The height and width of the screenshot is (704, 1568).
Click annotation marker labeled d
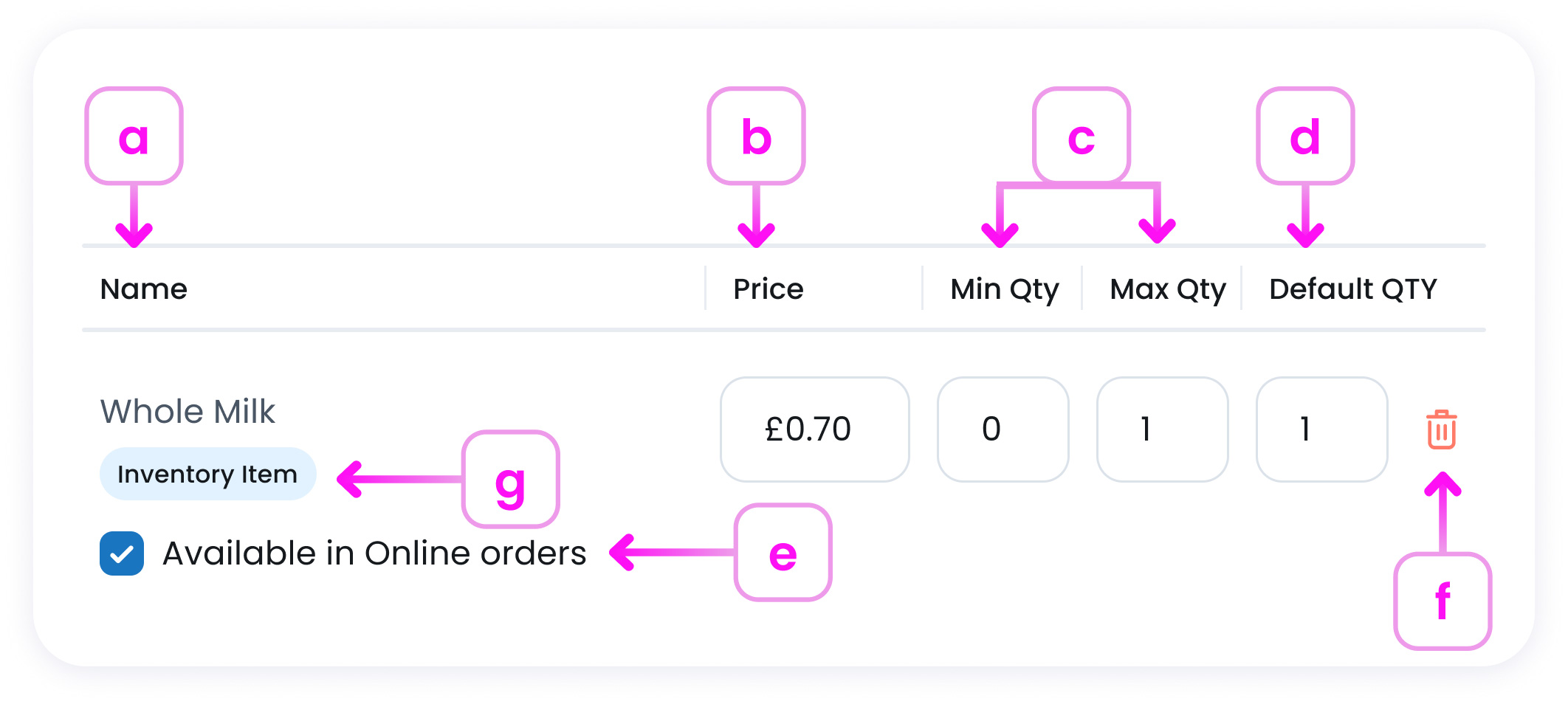(x=1305, y=137)
